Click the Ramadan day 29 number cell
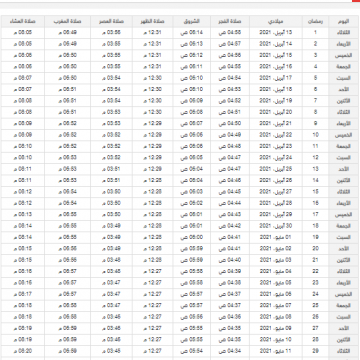This screenshot has height=360, width=360. [x=315, y=351]
